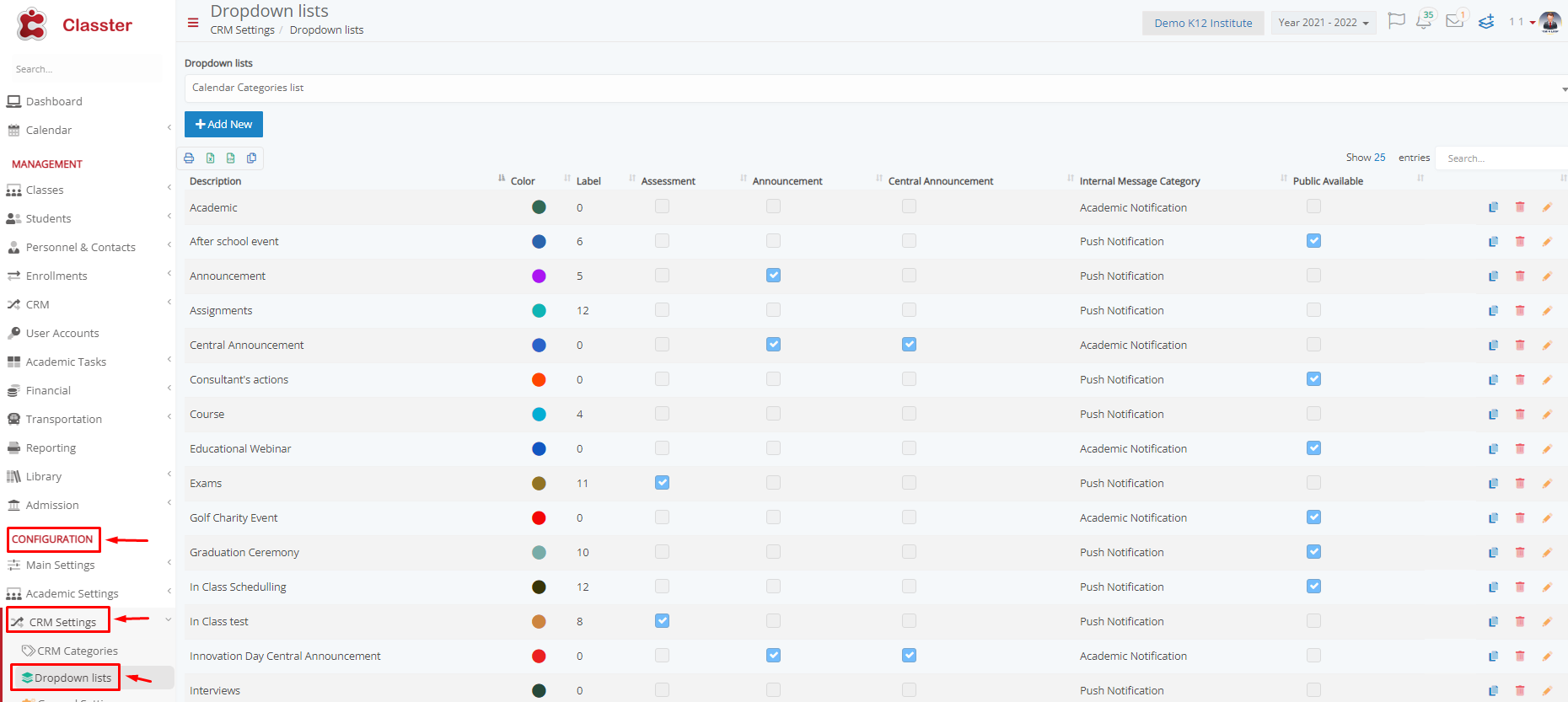Click copy icon for Assignments row
Image resolution: width=1568 pixels, height=702 pixels.
tap(1493, 311)
